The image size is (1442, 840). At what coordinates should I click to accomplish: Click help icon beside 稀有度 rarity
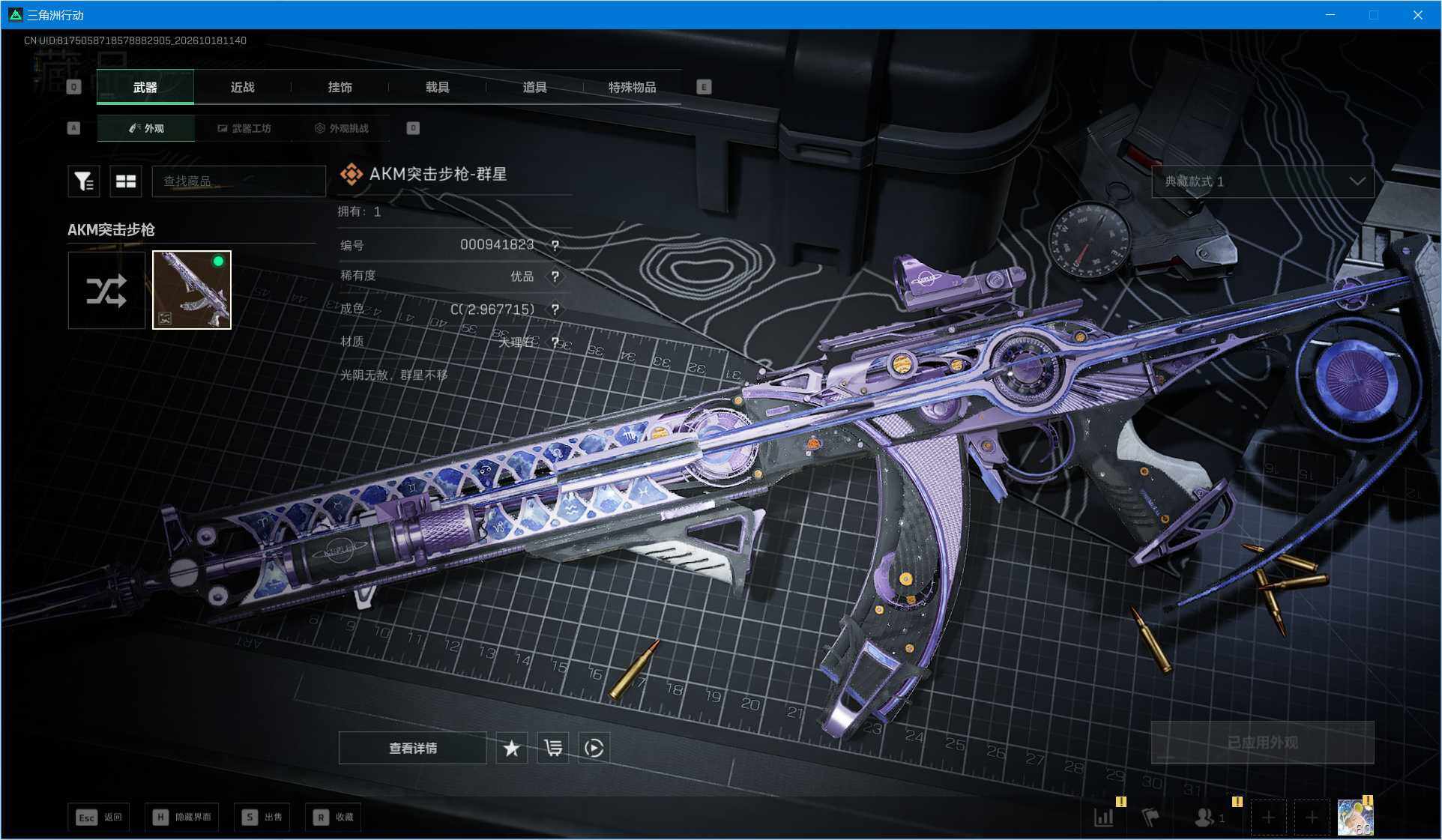[x=555, y=277]
